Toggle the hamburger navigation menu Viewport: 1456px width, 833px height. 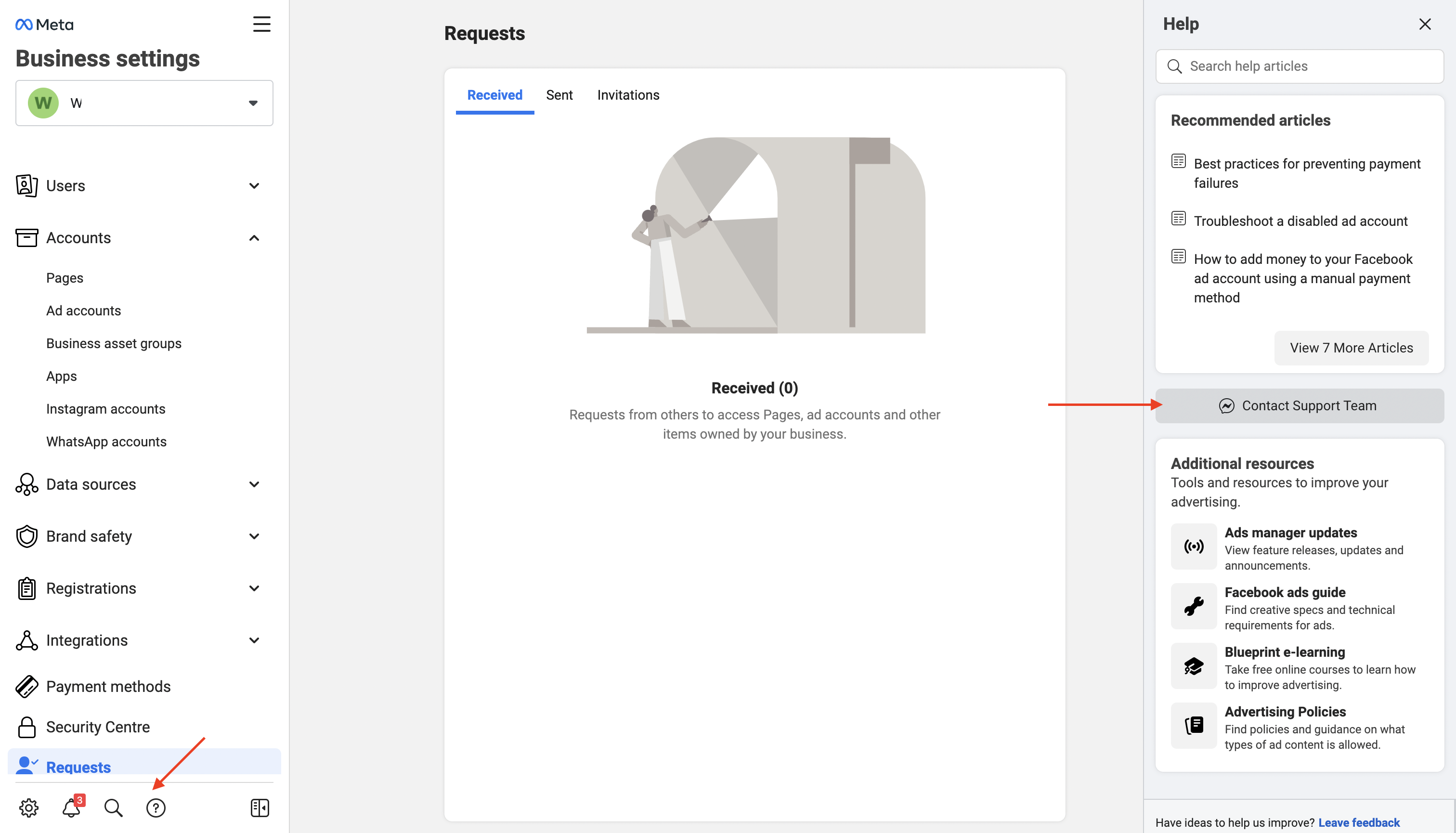pos(261,24)
